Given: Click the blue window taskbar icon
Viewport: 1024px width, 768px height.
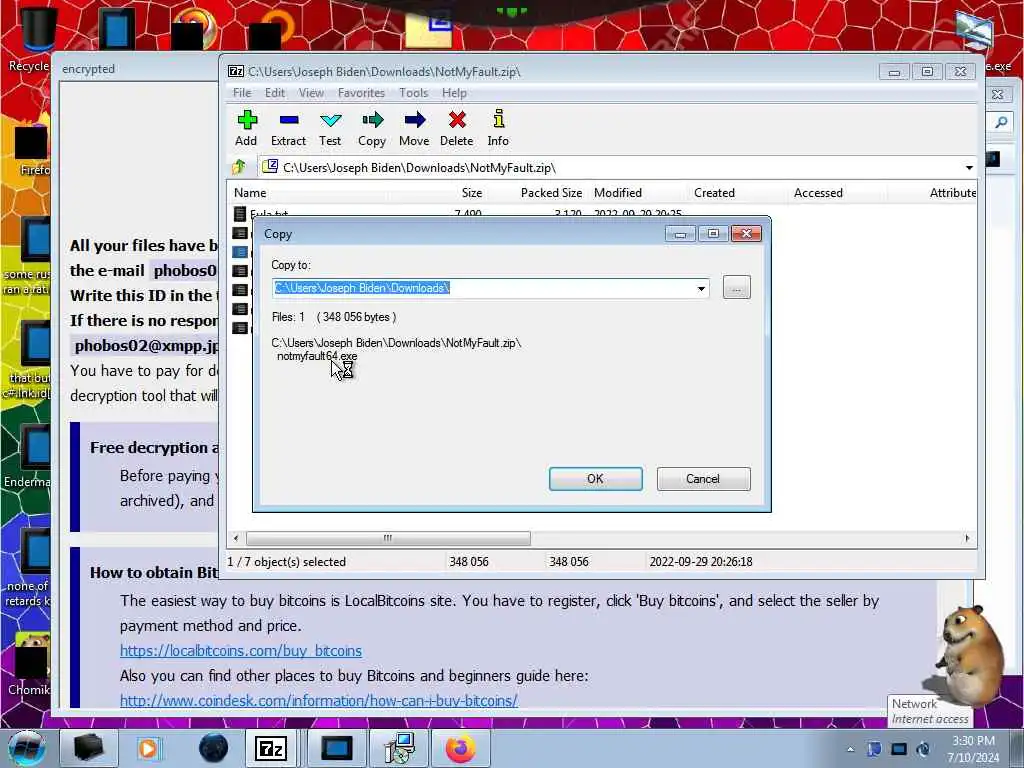Looking at the screenshot, I should (x=337, y=748).
